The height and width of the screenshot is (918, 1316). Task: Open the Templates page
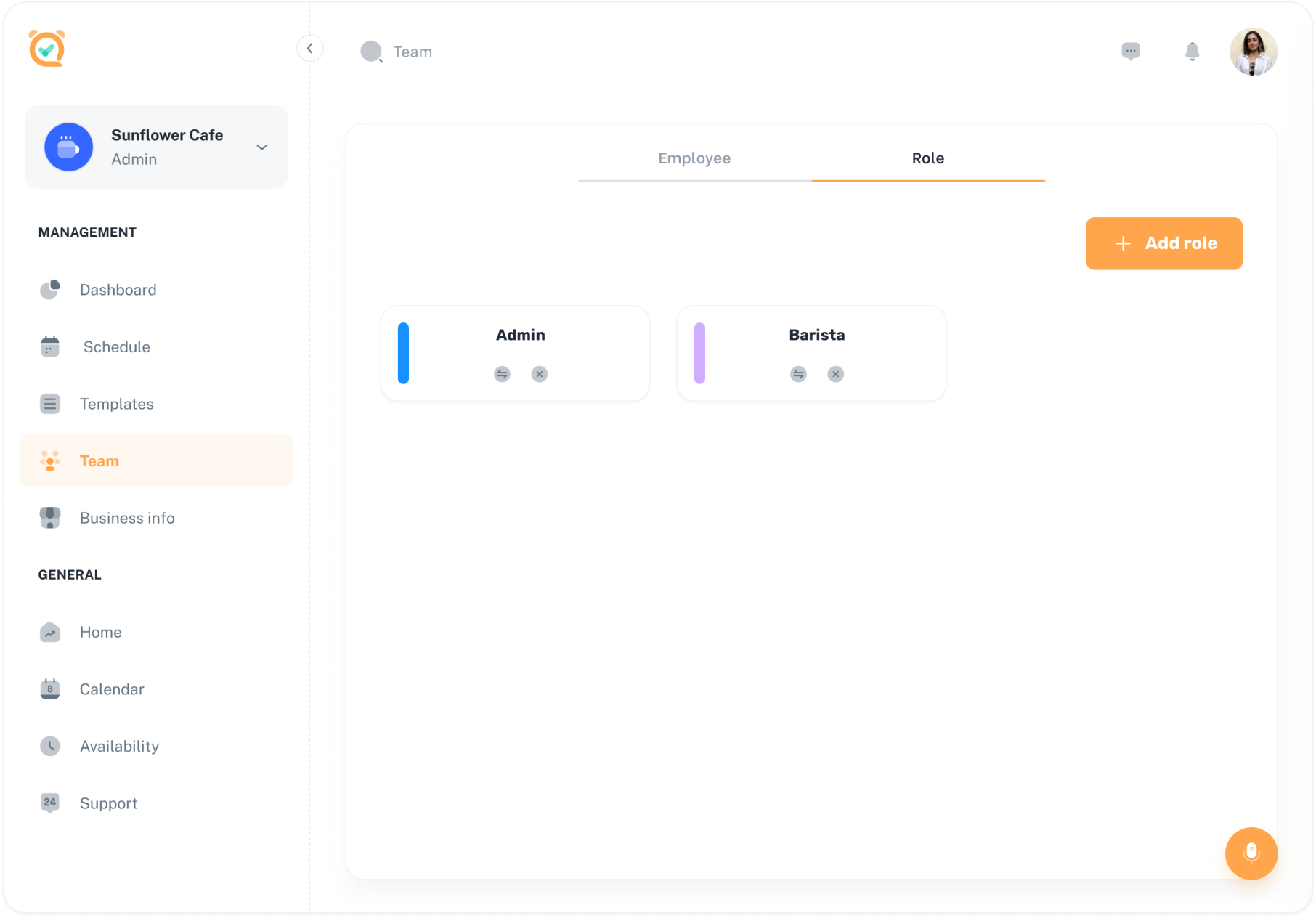(x=116, y=404)
